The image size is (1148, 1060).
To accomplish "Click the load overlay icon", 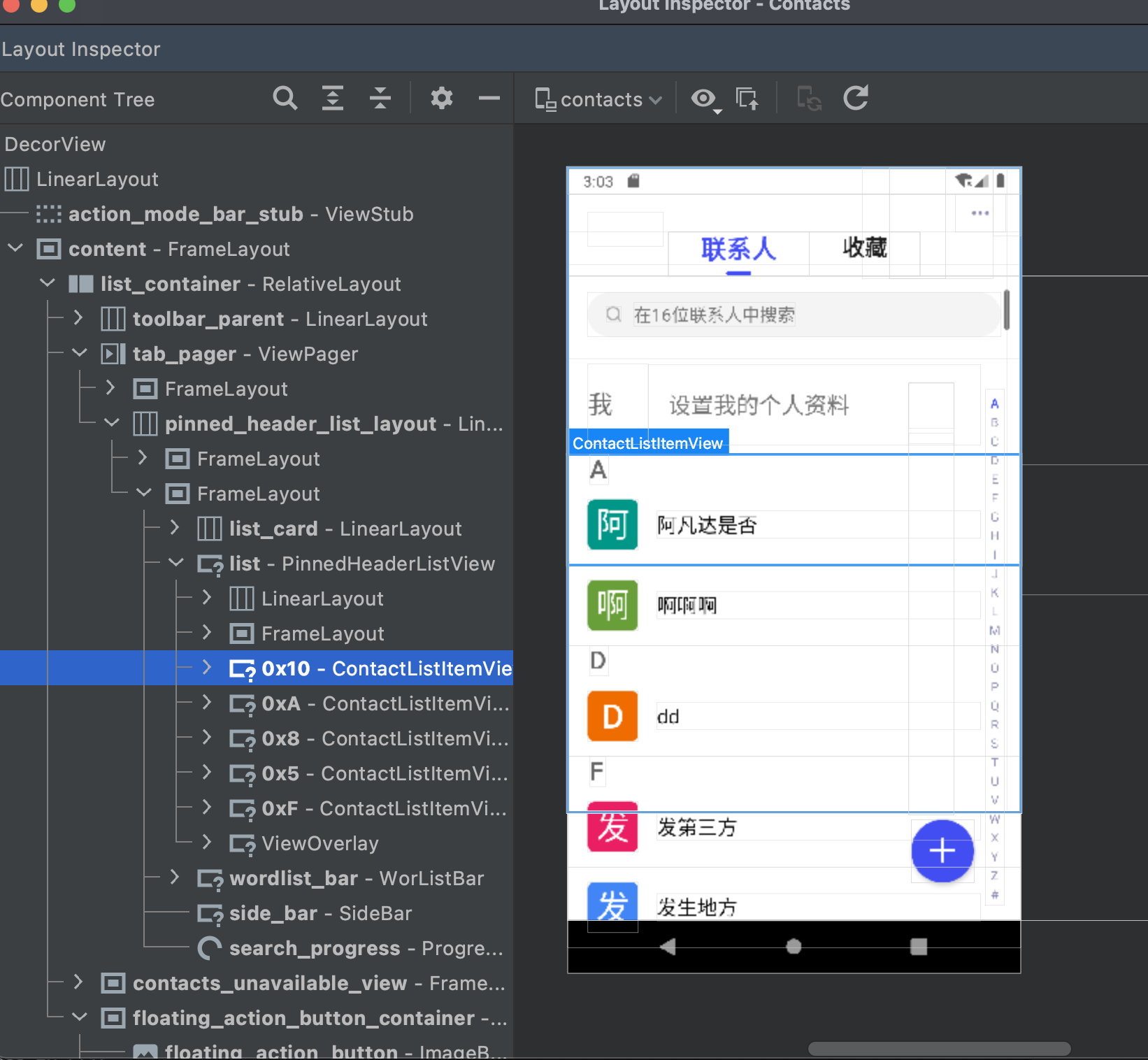I will click(x=747, y=99).
